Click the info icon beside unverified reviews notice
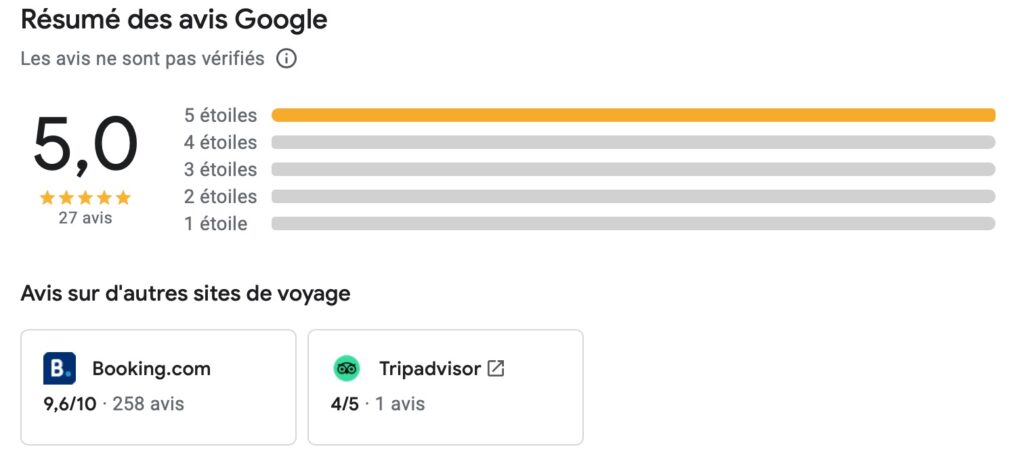The height and width of the screenshot is (455, 1024). 287,59
